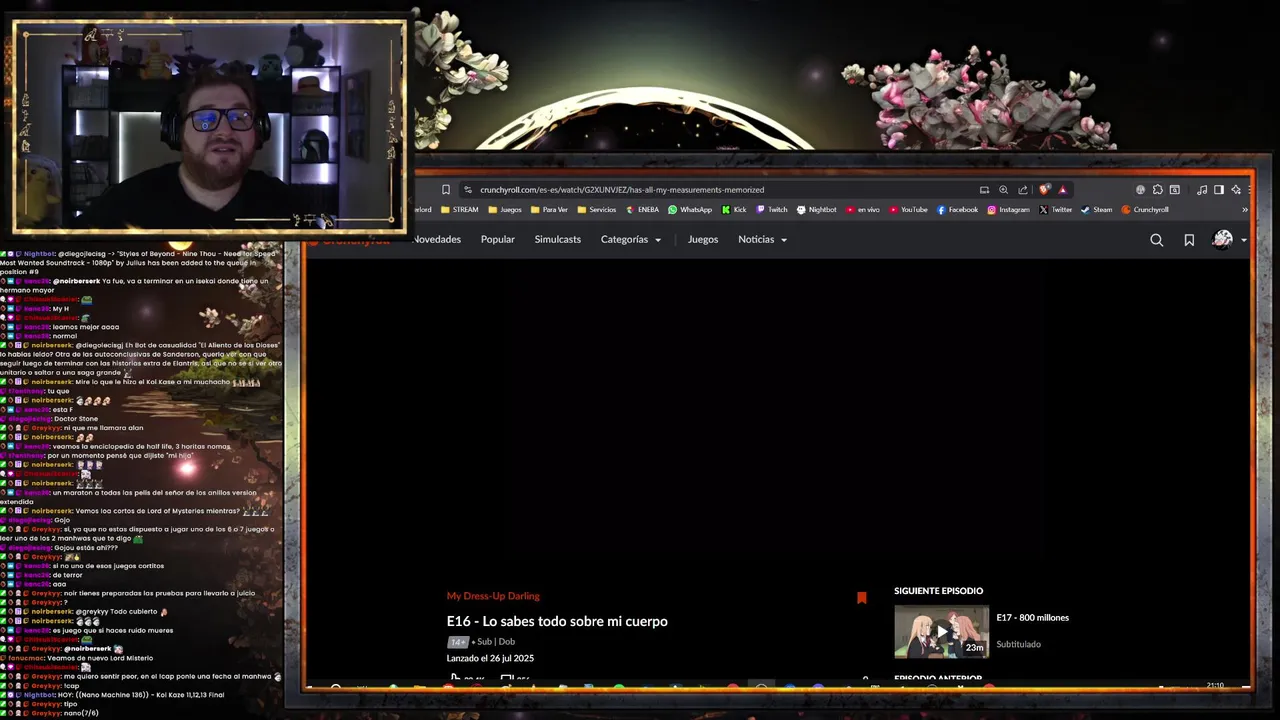Click chat message 'ni que me llamara alan'

[x=104, y=428]
